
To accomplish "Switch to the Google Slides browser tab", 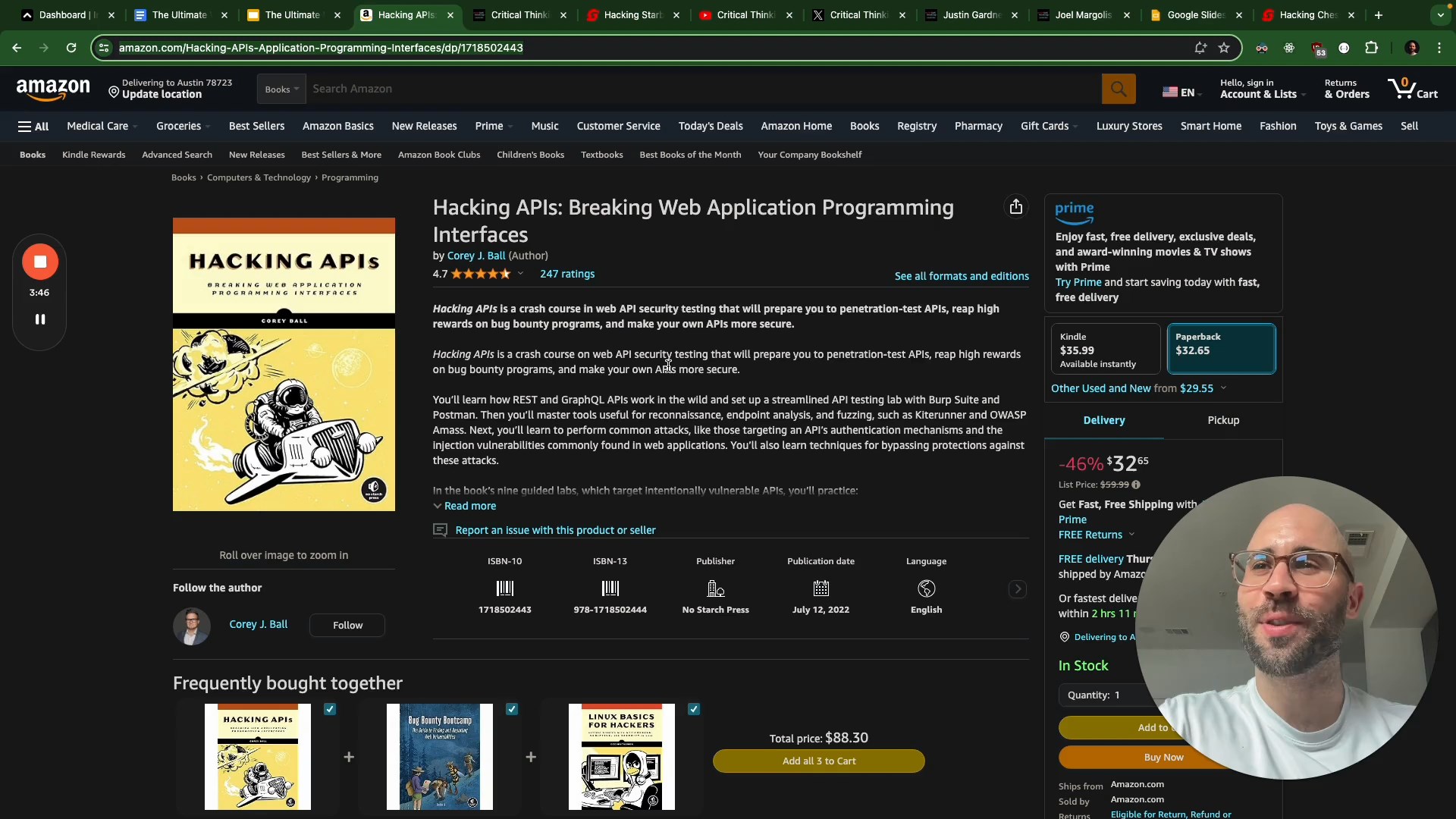I will [x=1194, y=15].
